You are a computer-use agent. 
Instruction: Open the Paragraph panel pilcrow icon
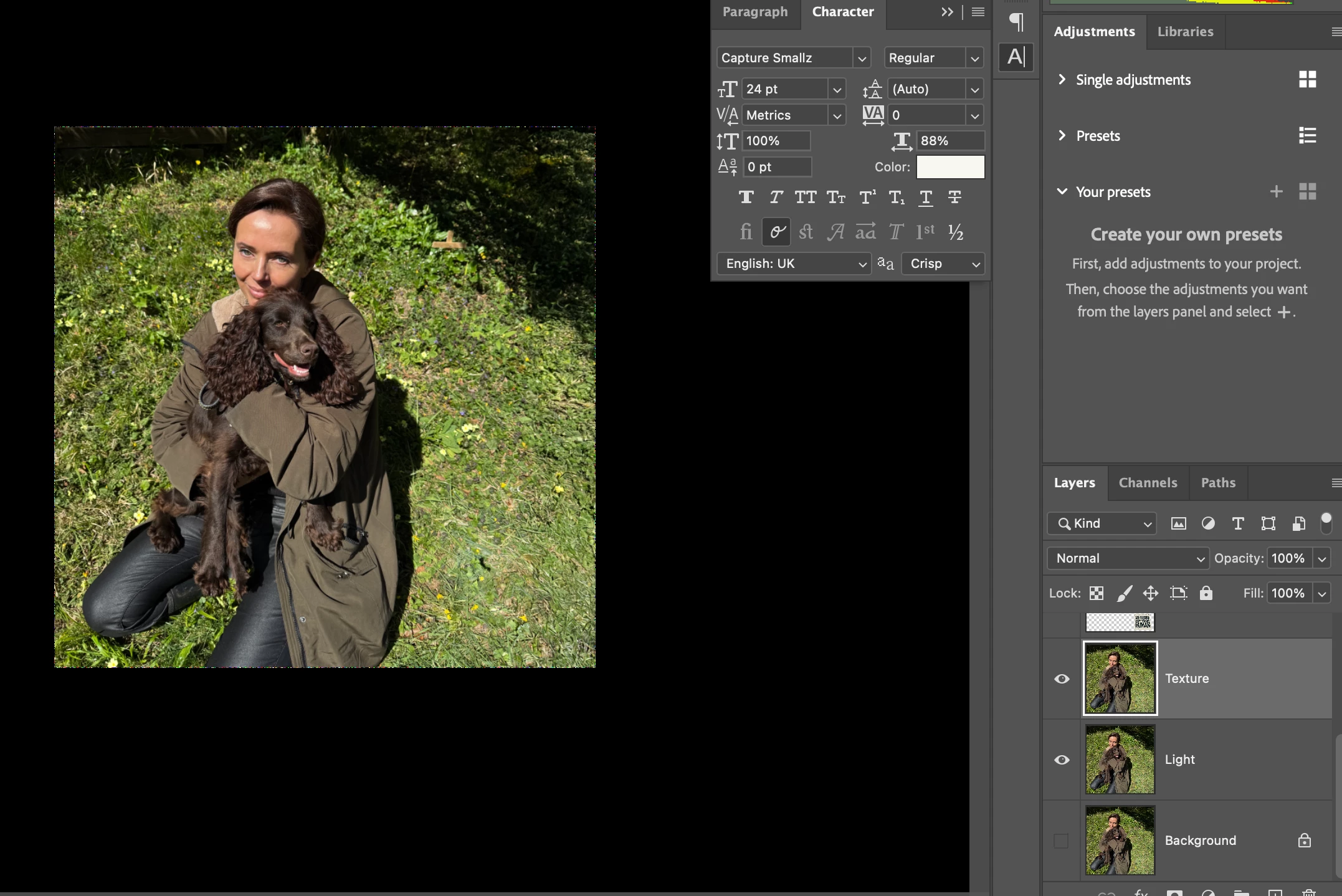[x=1016, y=22]
